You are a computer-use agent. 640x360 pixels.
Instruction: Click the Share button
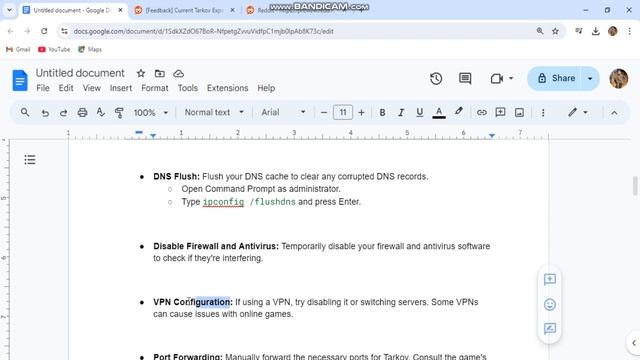tap(556, 78)
